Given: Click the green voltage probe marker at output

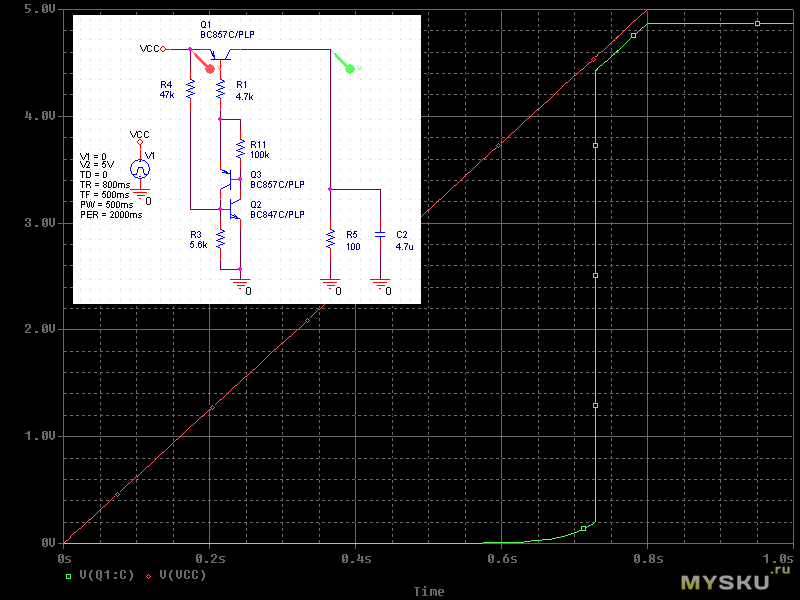Looking at the screenshot, I should [x=347, y=66].
